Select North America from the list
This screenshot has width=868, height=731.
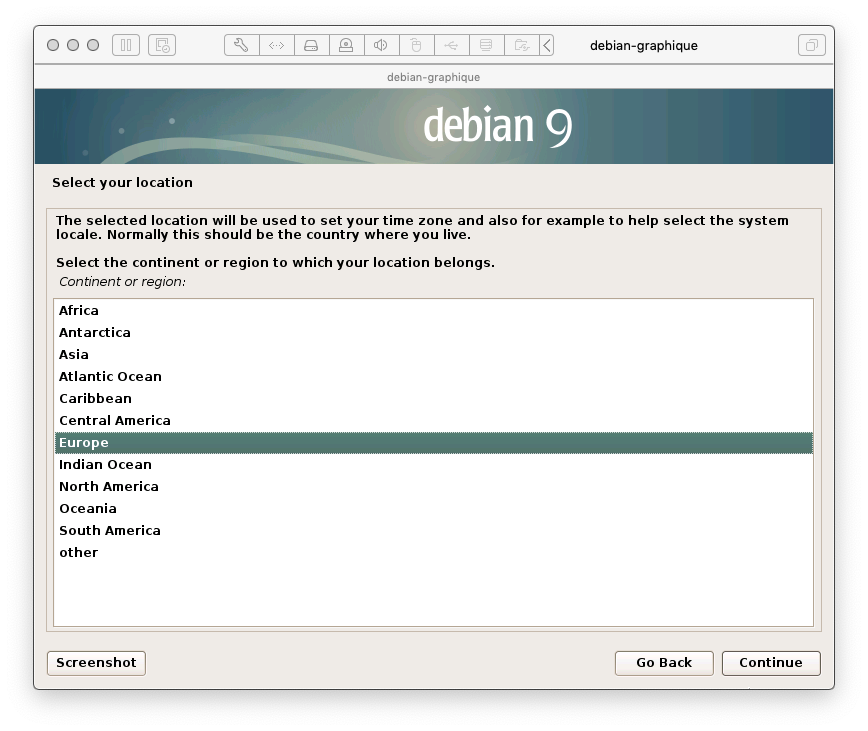coord(433,487)
